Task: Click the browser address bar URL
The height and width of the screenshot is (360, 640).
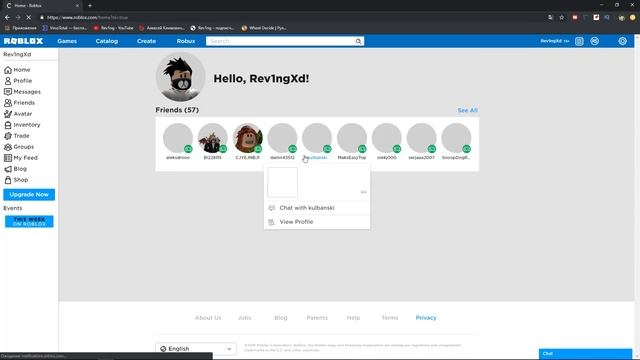Action: pos(87,18)
